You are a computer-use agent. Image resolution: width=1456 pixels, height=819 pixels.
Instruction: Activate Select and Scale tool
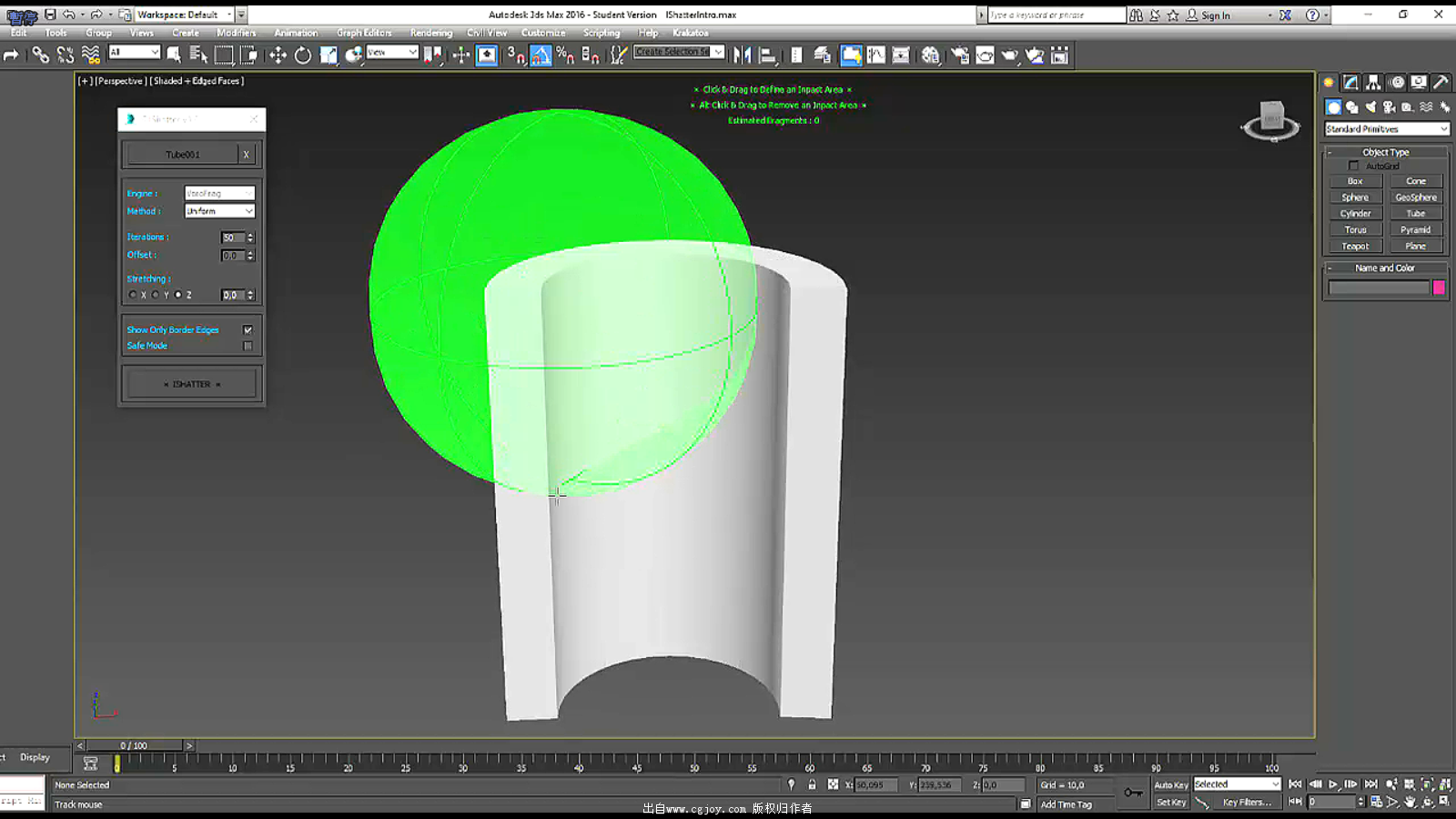[329, 56]
